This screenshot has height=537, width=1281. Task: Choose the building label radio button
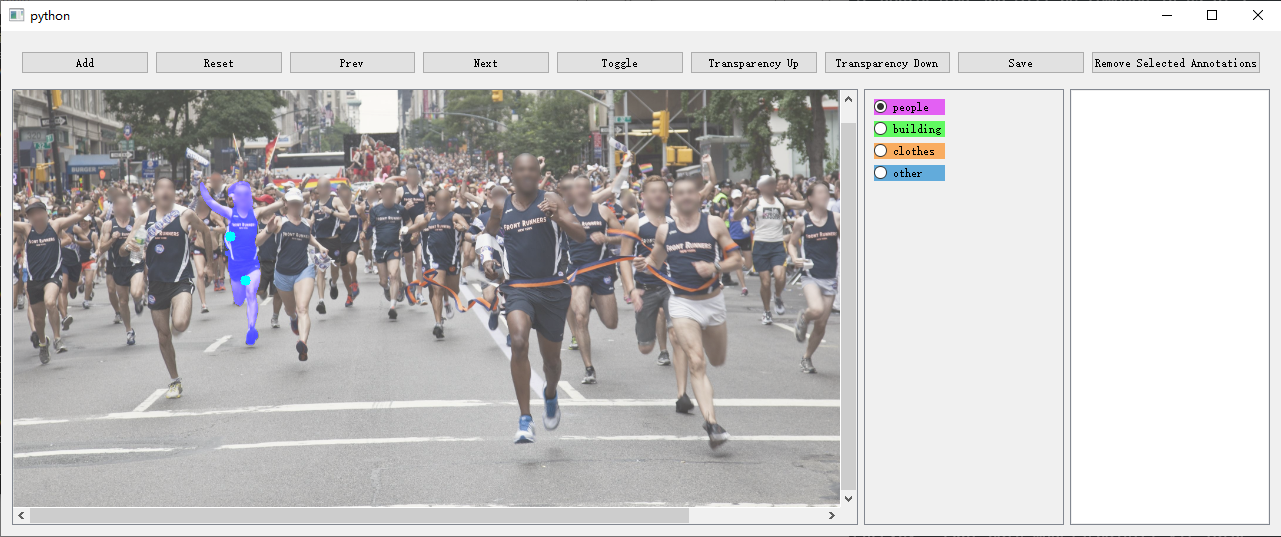click(x=881, y=129)
